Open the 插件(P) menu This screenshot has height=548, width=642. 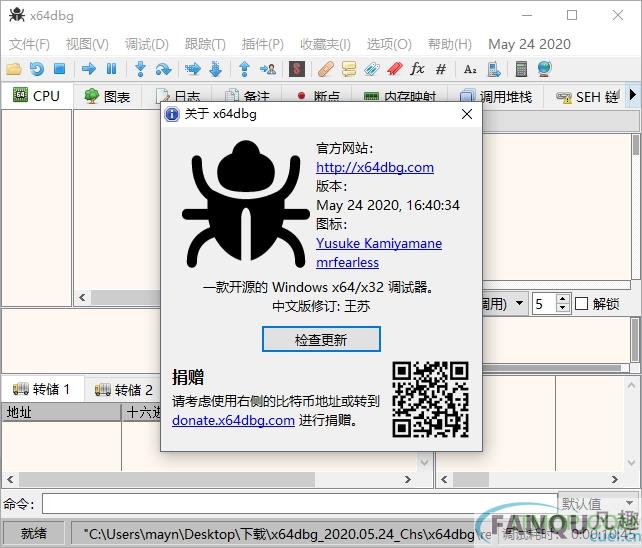tap(262, 44)
